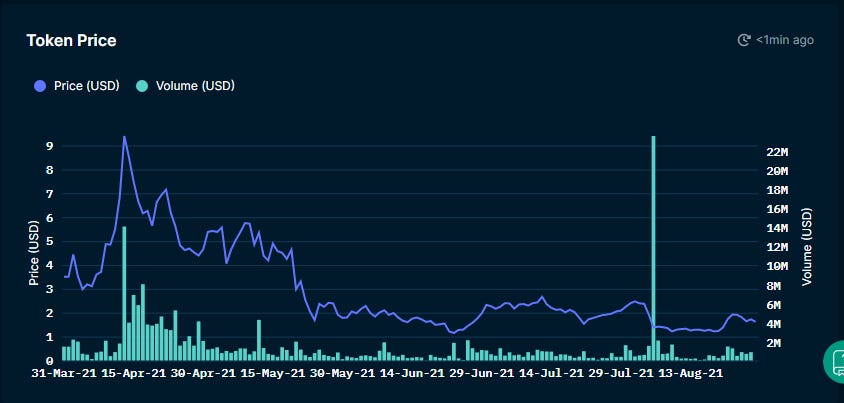Click the 20M volume axis value

777,171
